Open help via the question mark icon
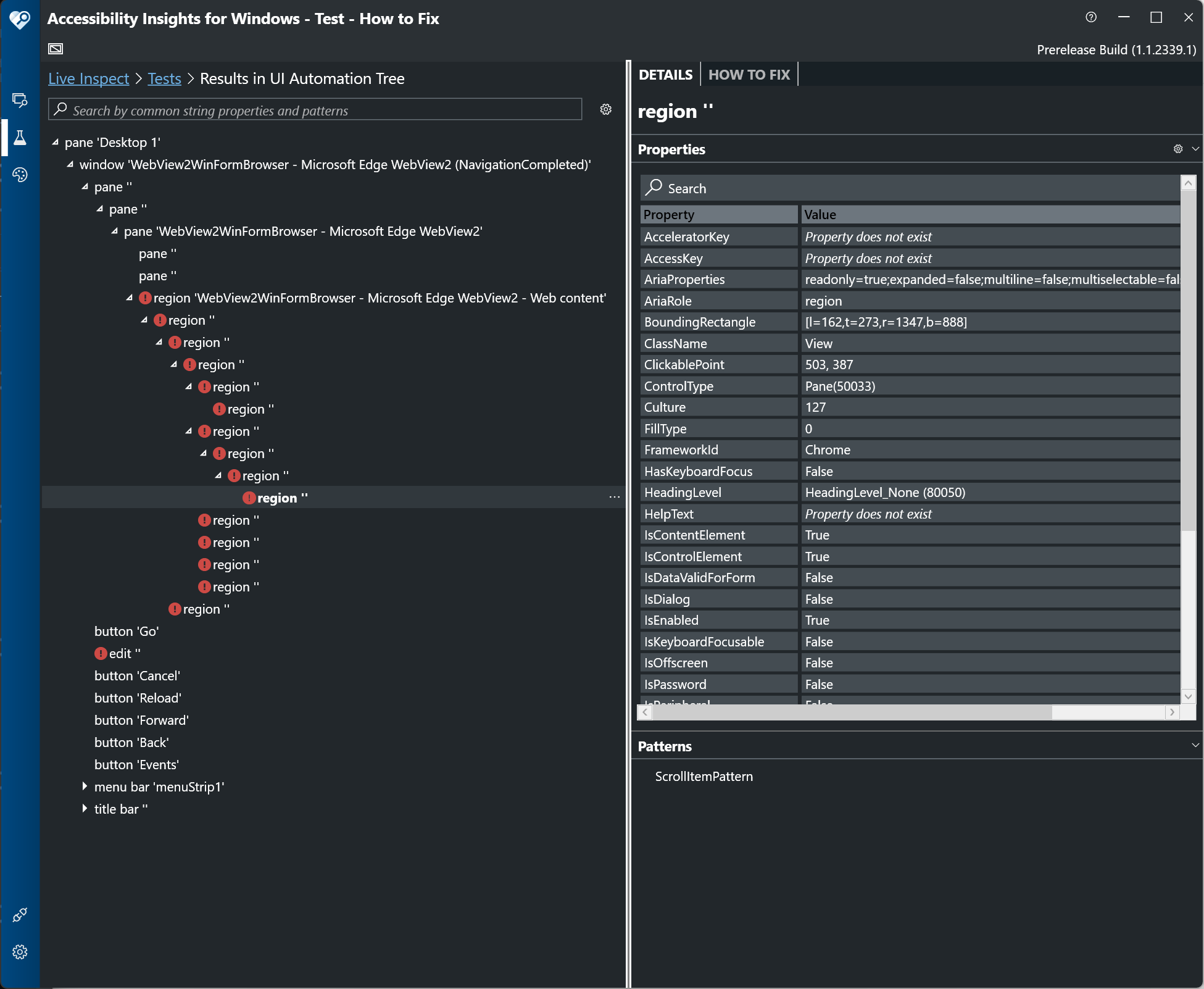 click(x=1090, y=17)
